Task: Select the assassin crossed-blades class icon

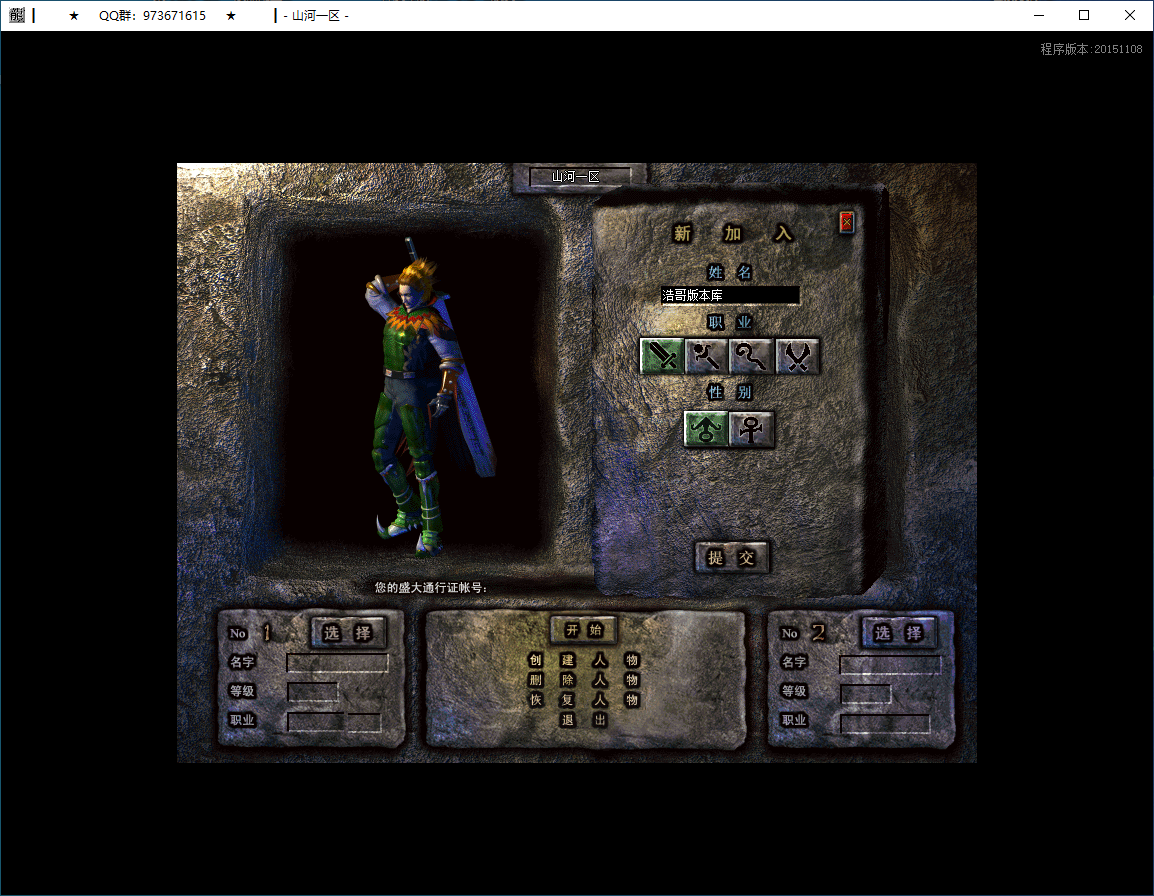Action: click(797, 356)
